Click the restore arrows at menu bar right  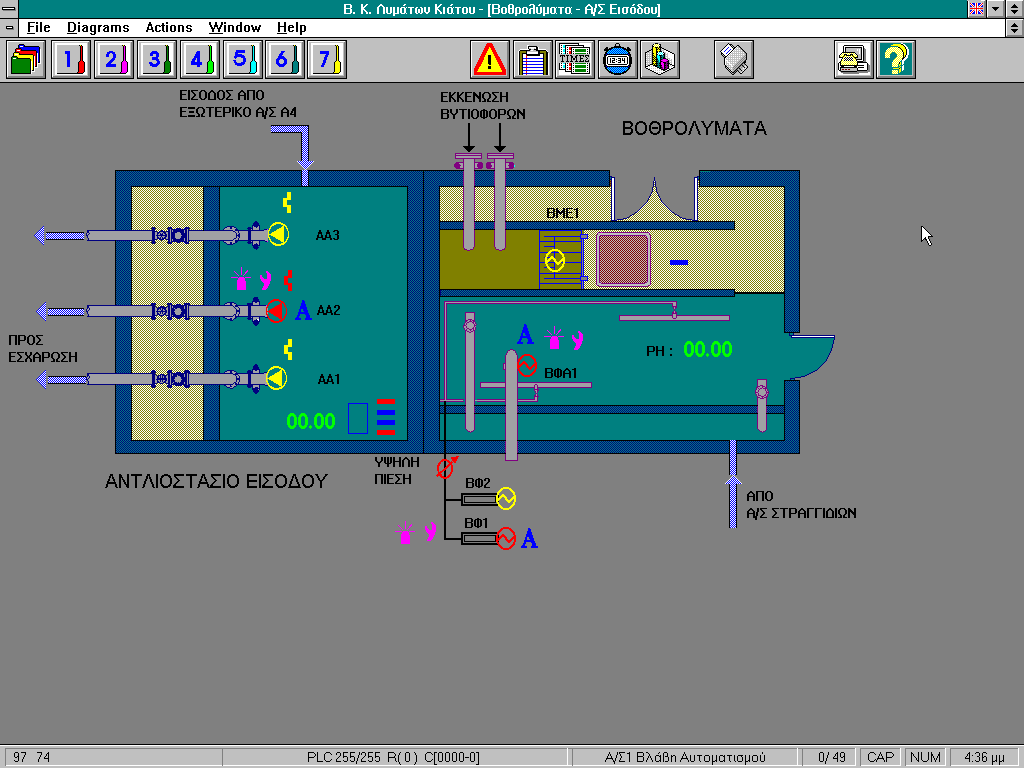(x=1015, y=28)
